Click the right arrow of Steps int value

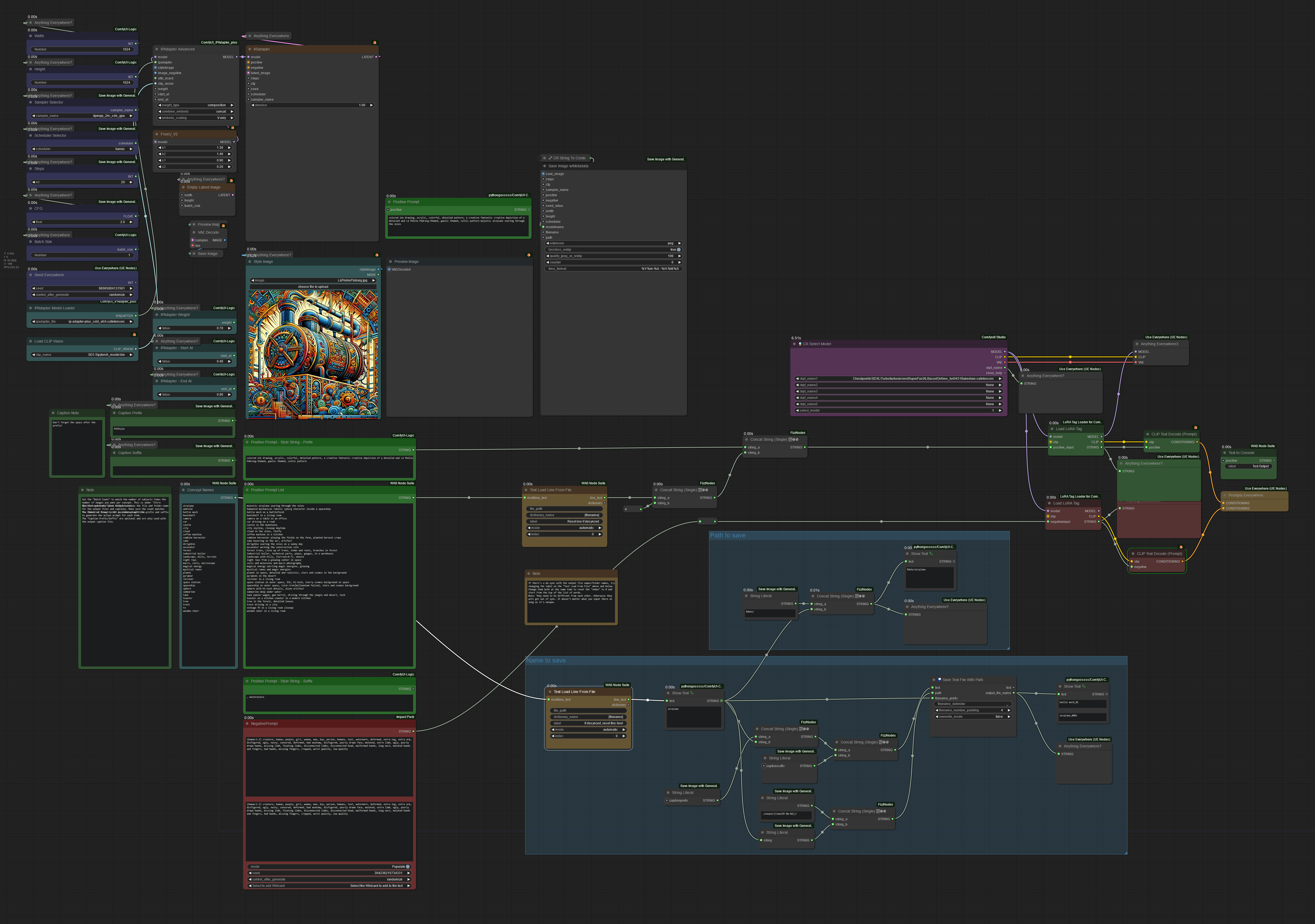[x=131, y=182]
